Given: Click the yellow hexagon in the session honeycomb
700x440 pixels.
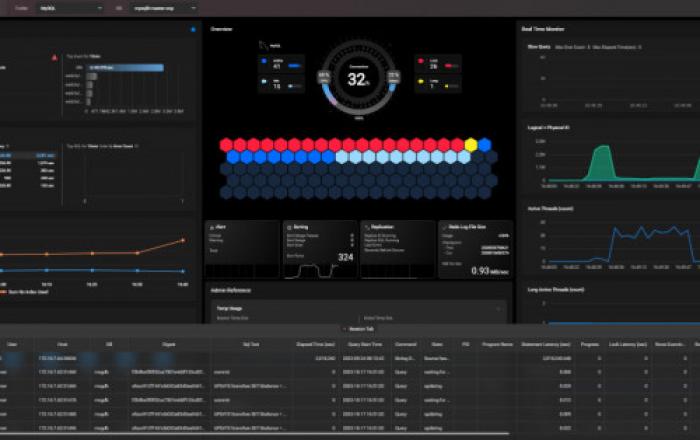Looking at the screenshot, I should (x=471, y=145).
